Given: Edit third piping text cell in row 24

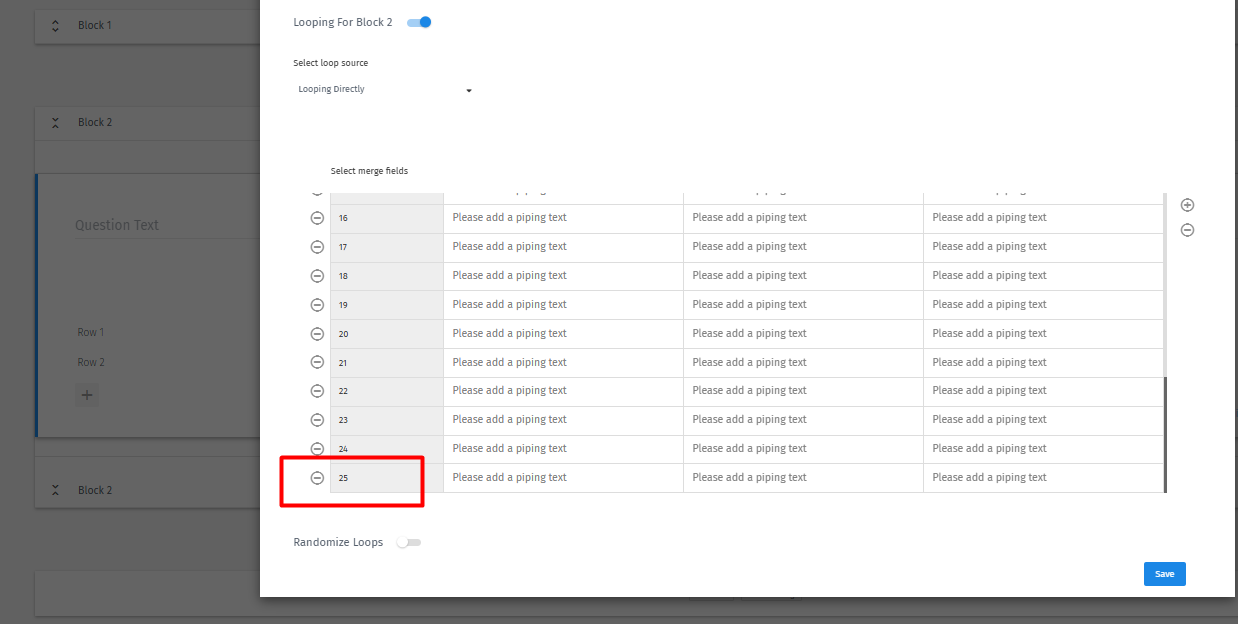Looking at the screenshot, I should tap(1043, 449).
